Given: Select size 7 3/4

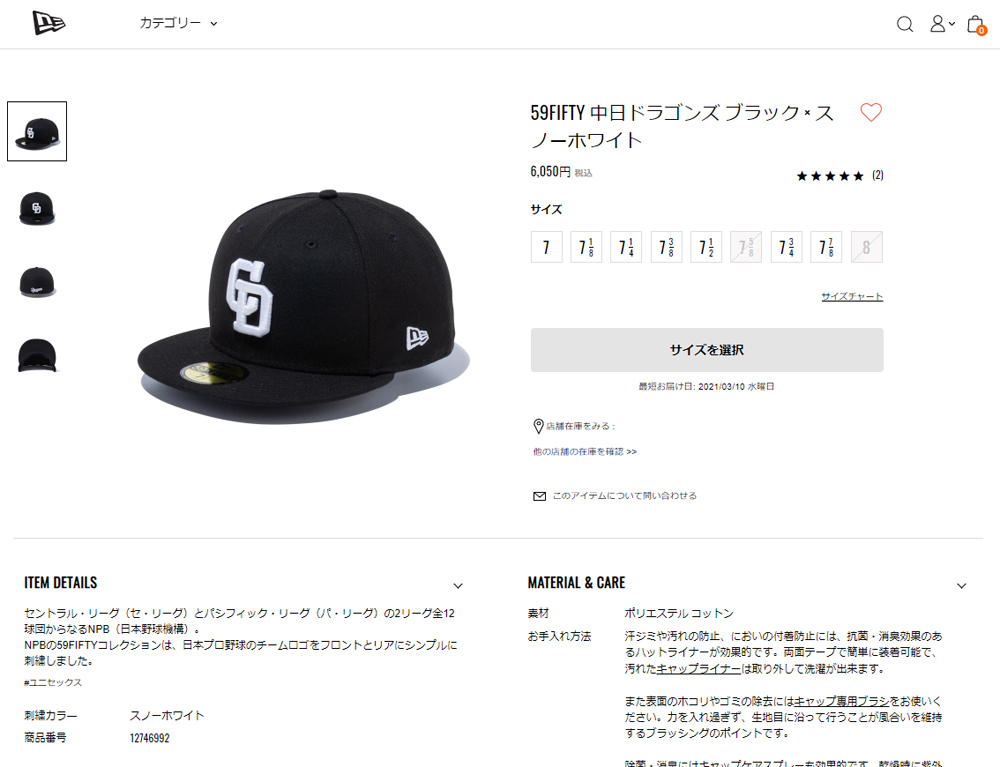Looking at the screenshot, I should click(x=786, y=247).
